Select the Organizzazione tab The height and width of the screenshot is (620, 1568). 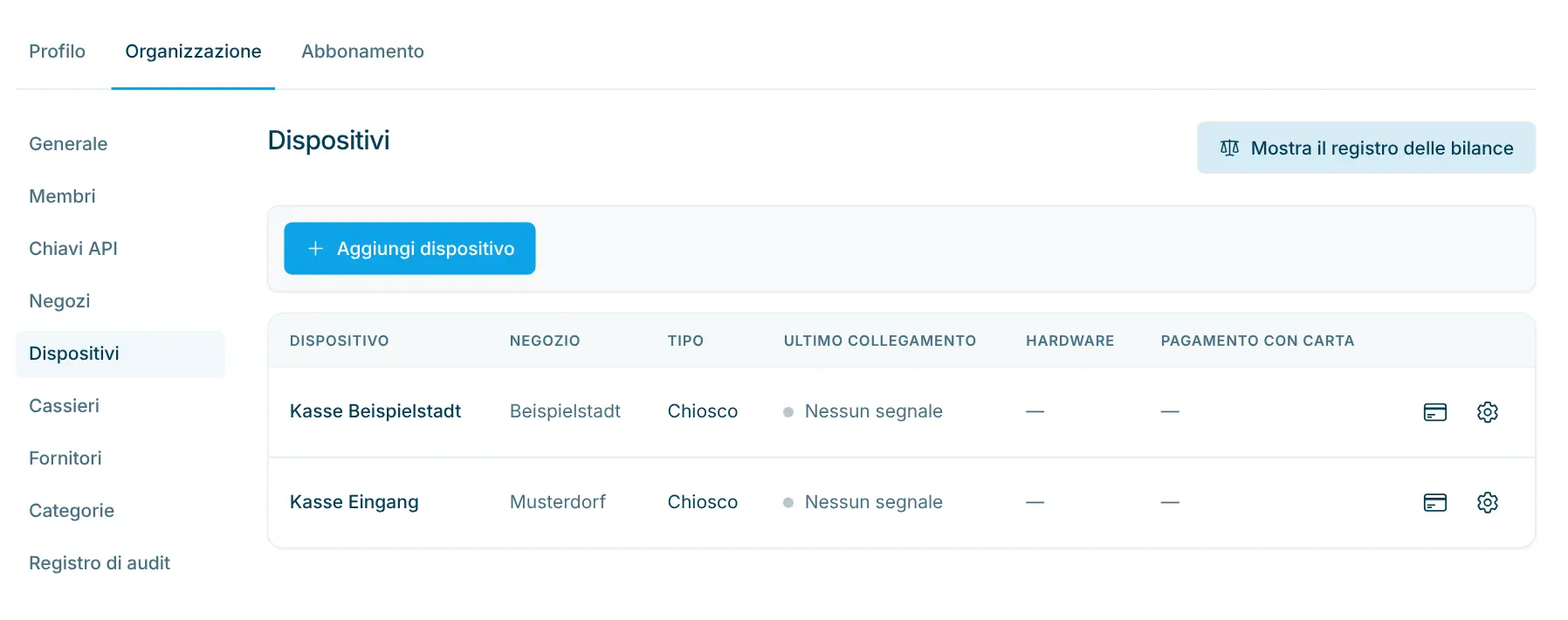pos(193,52)
